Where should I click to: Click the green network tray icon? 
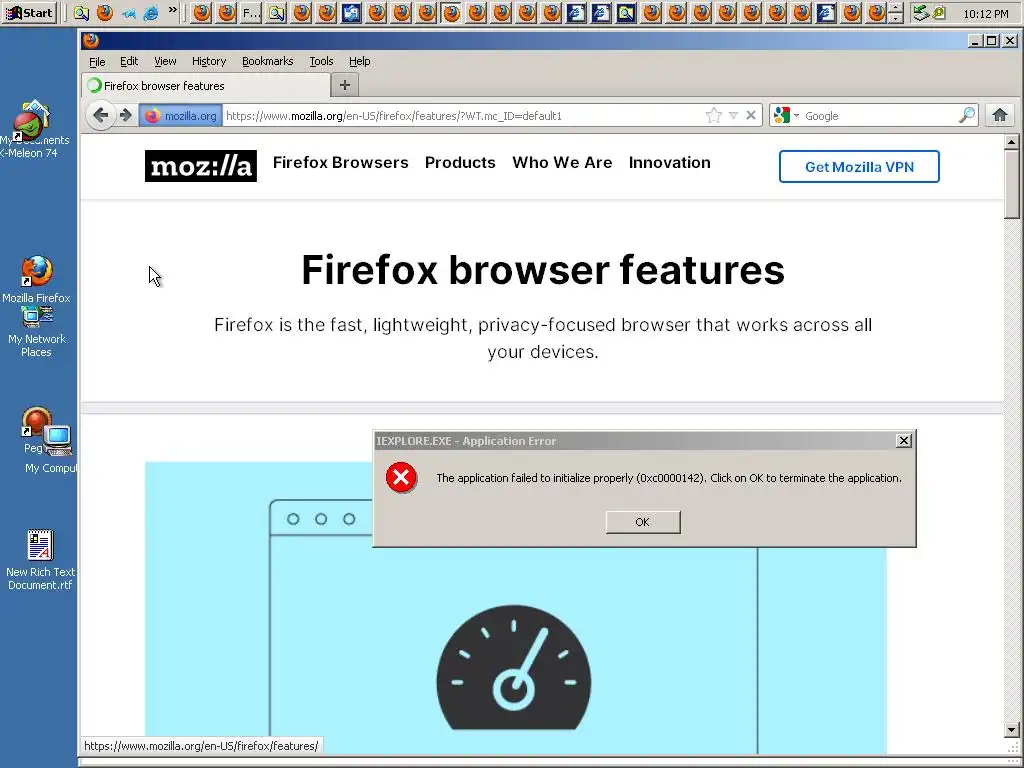[921, 12]
